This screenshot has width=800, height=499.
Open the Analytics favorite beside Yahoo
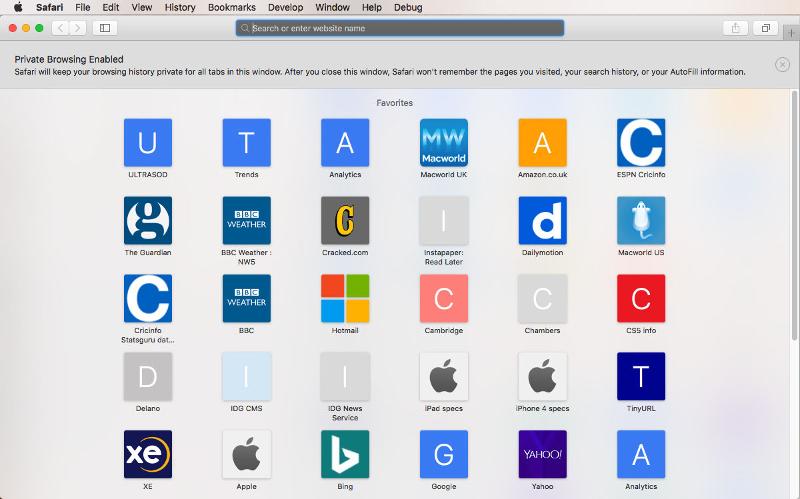pyautogui.click(x=641, y=454)
